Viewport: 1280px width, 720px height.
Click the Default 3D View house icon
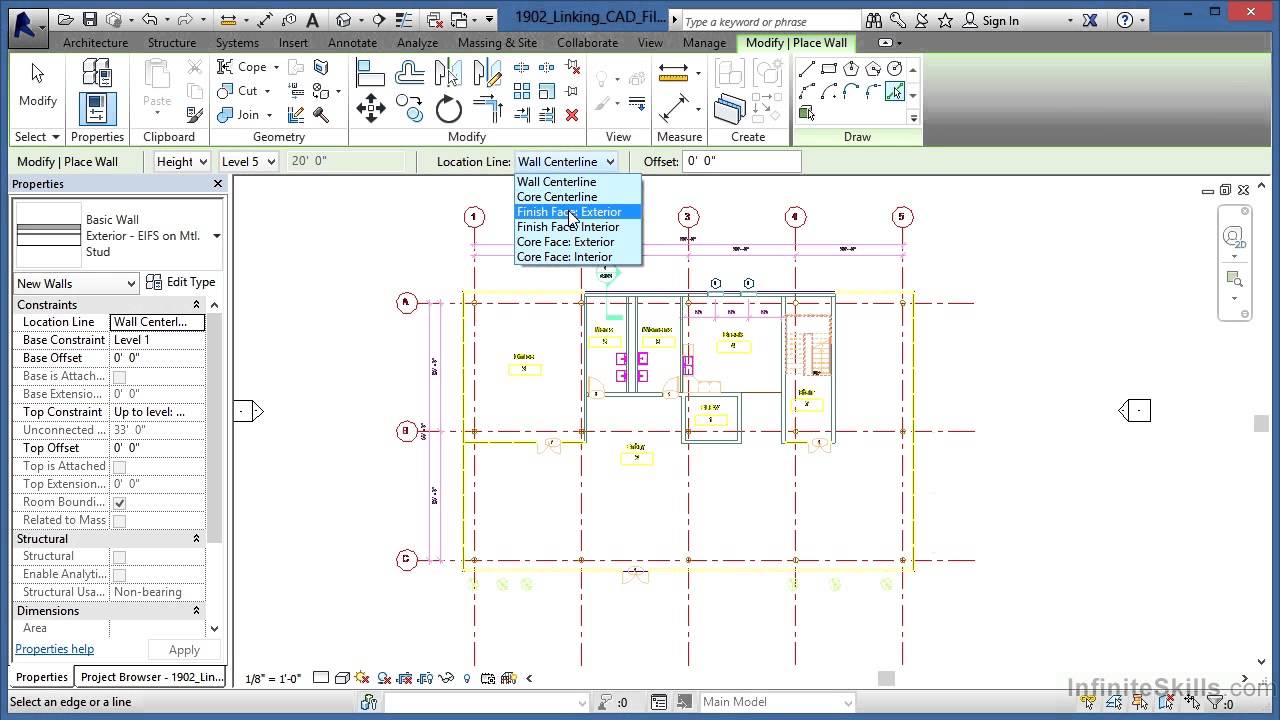pos(344,19)
